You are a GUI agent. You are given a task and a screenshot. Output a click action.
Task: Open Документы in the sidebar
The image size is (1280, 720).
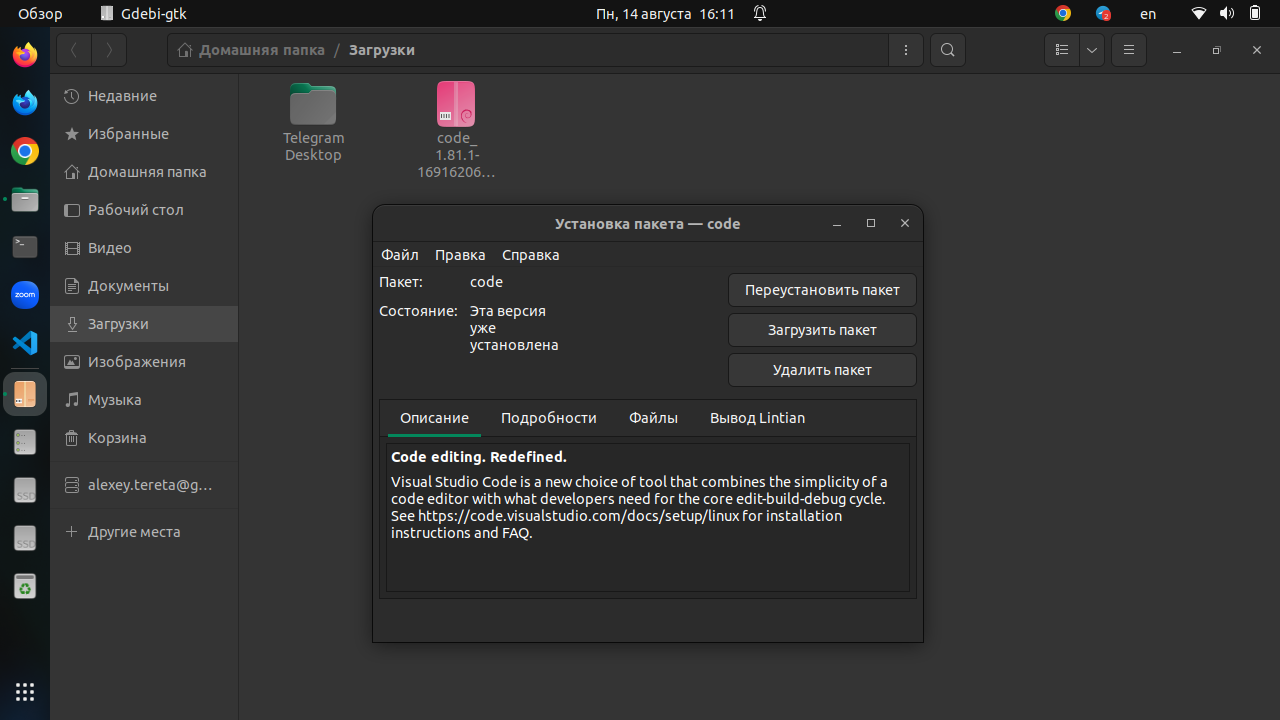[x=144, y=286]
